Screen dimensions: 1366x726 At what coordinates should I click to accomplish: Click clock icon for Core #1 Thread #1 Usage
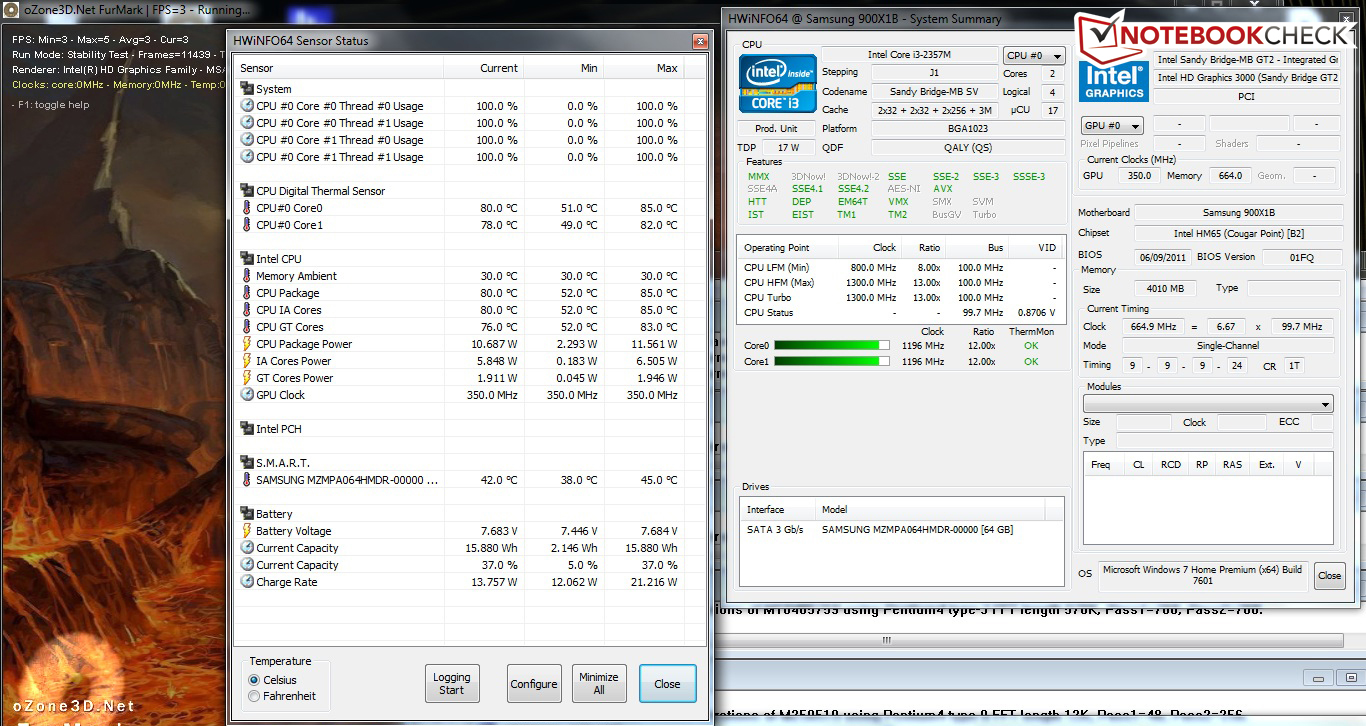click(247, 157)
